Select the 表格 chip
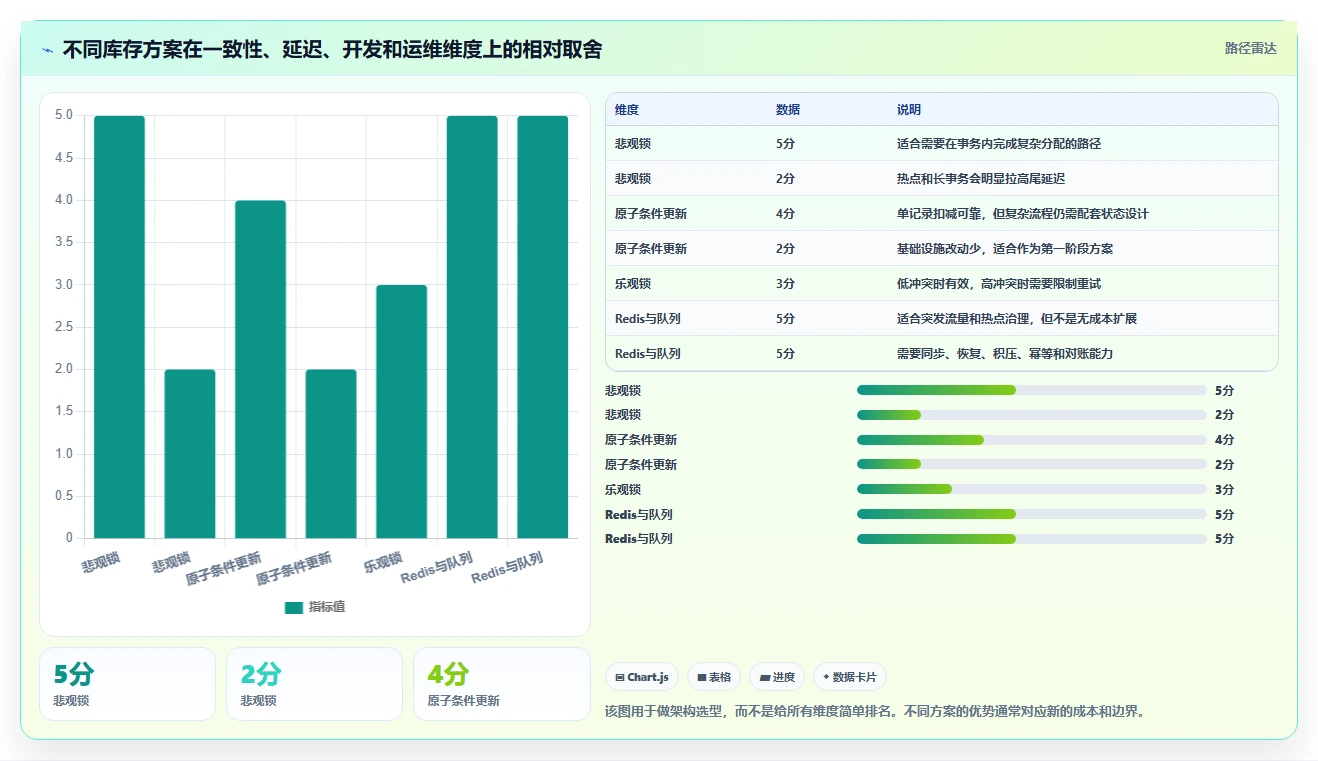The image size is (1318, 761). 714,677
